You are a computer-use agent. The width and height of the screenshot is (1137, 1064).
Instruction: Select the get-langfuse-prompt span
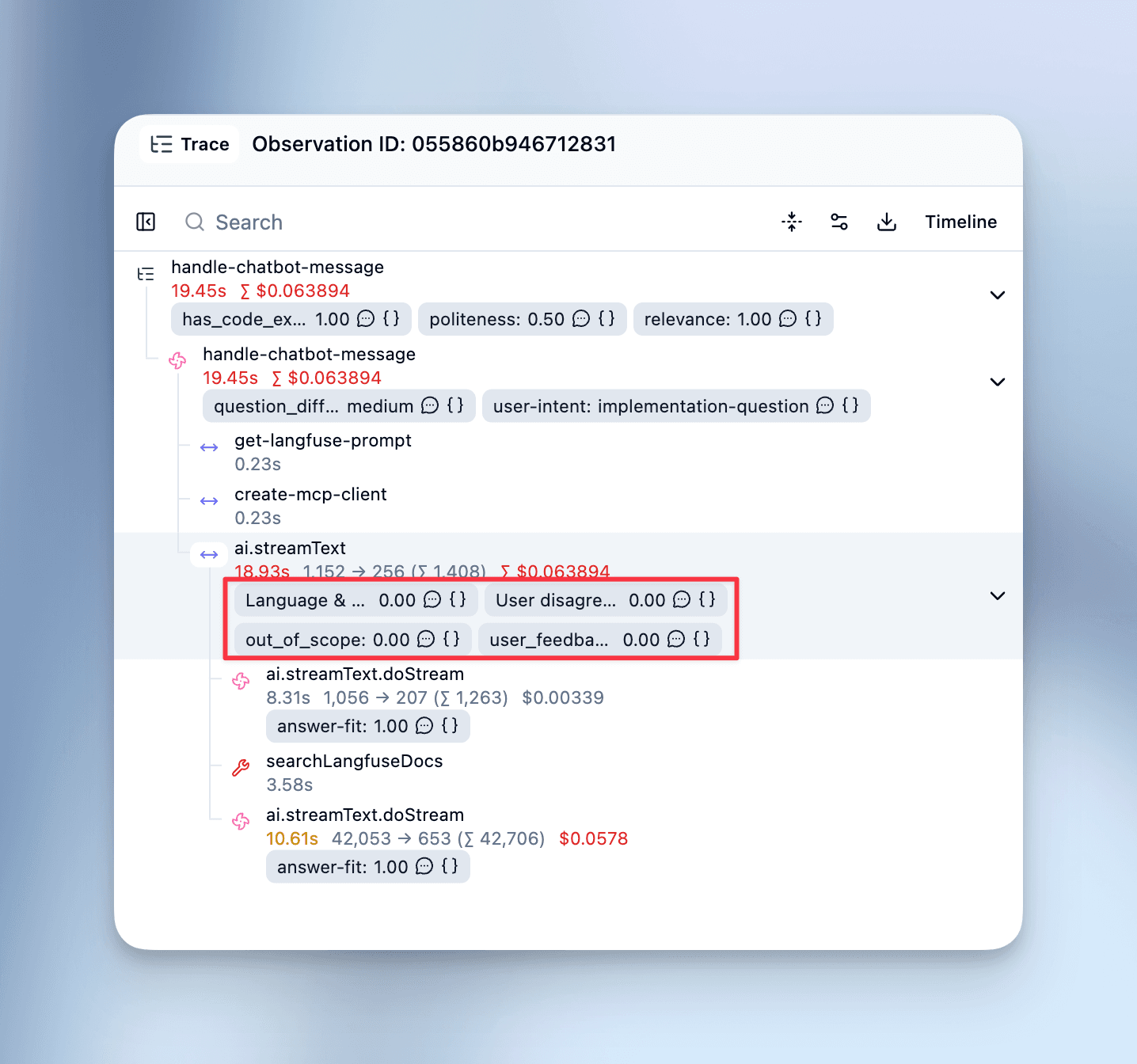point(322,441)
